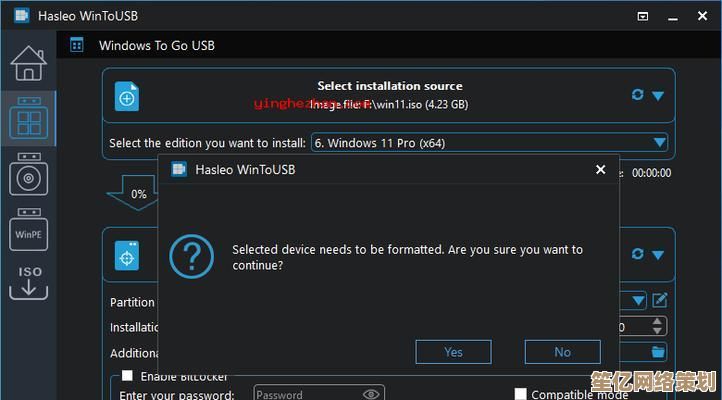Viewport: 722px width, 400px height.
Task: Click the question mark dialog icon
Action: click(192, 256)
